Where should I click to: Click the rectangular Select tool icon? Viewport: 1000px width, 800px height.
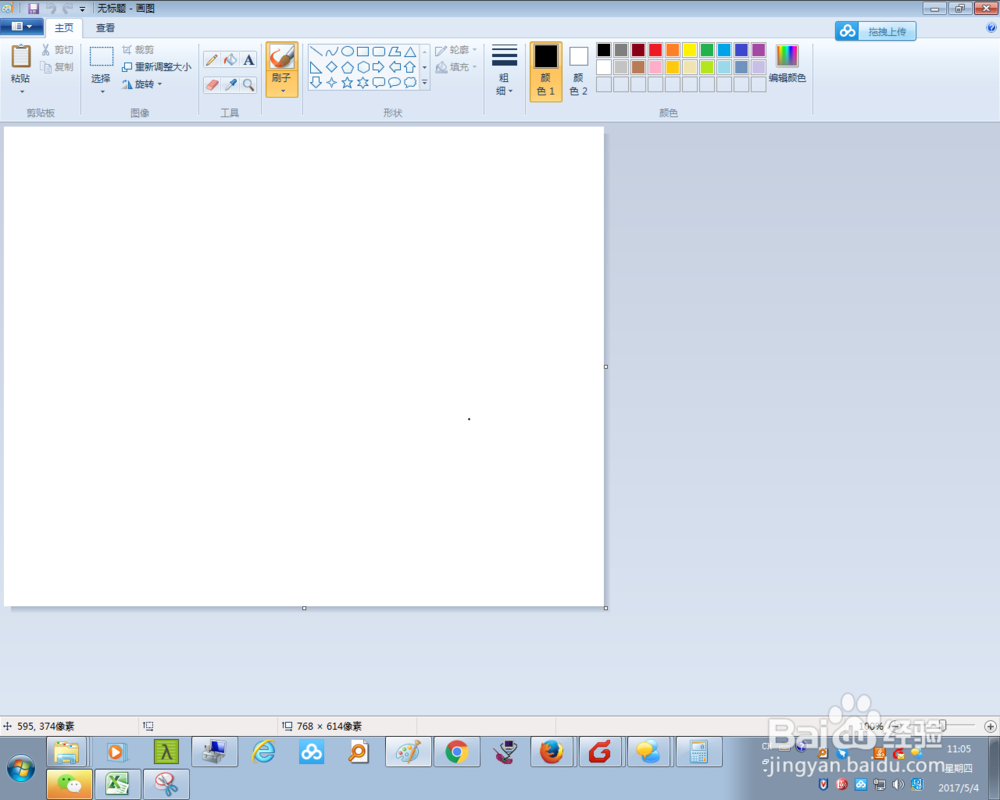101,57
